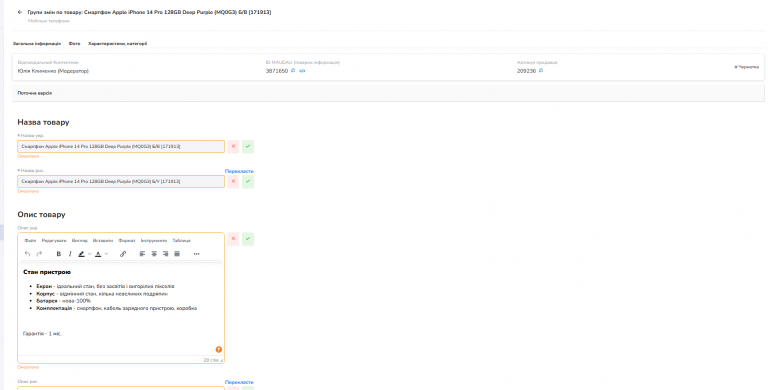Open the Редагувати editor menu

pos(54,241)
